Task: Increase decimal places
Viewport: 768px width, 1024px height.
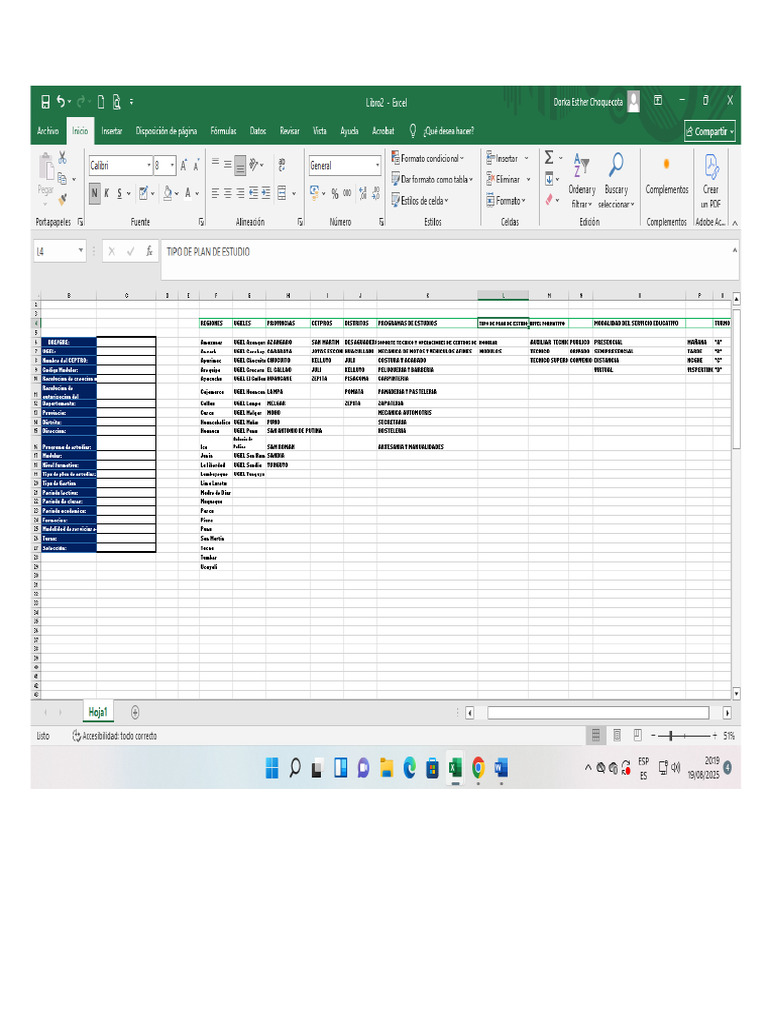Action: [x=362, y=193]
